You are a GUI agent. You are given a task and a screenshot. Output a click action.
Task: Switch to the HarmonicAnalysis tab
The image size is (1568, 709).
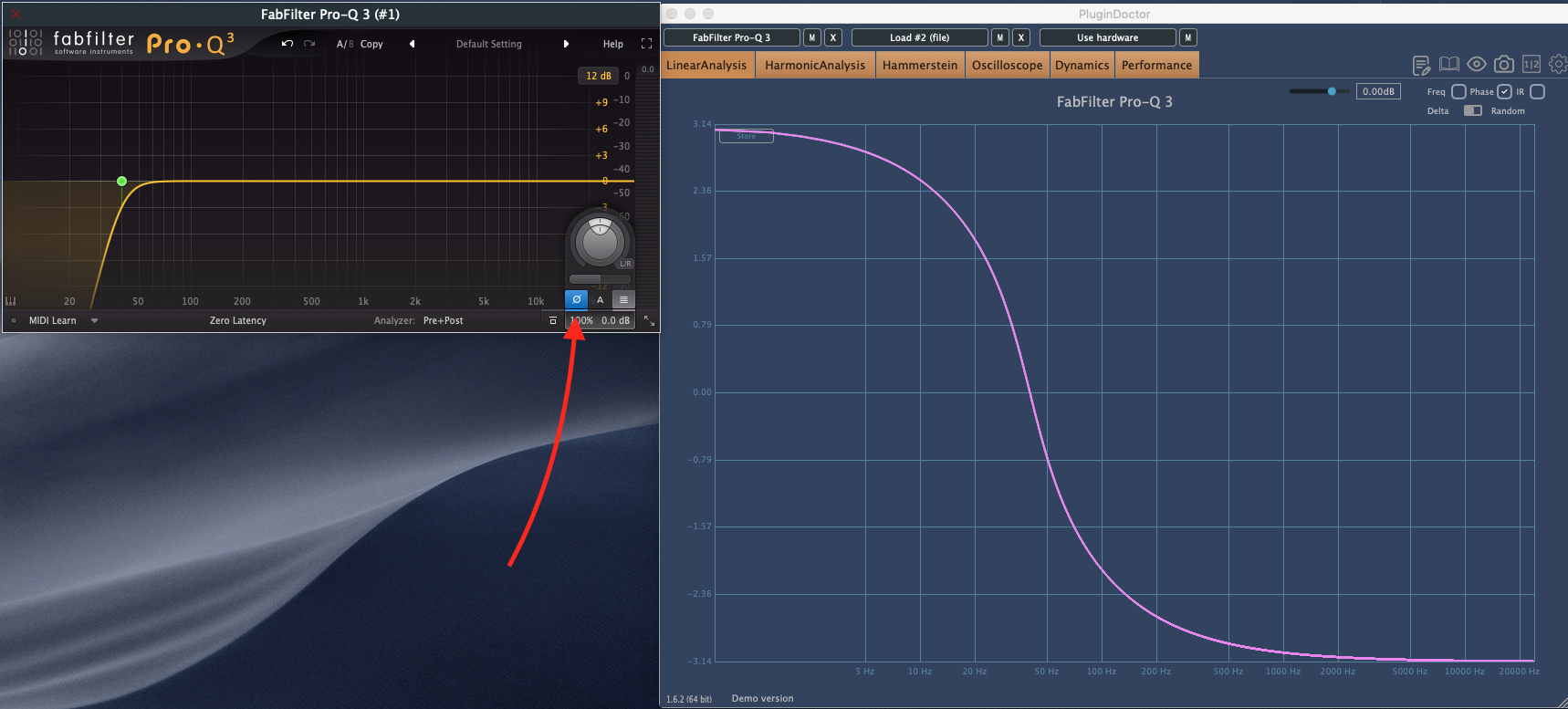pos(815,65)
